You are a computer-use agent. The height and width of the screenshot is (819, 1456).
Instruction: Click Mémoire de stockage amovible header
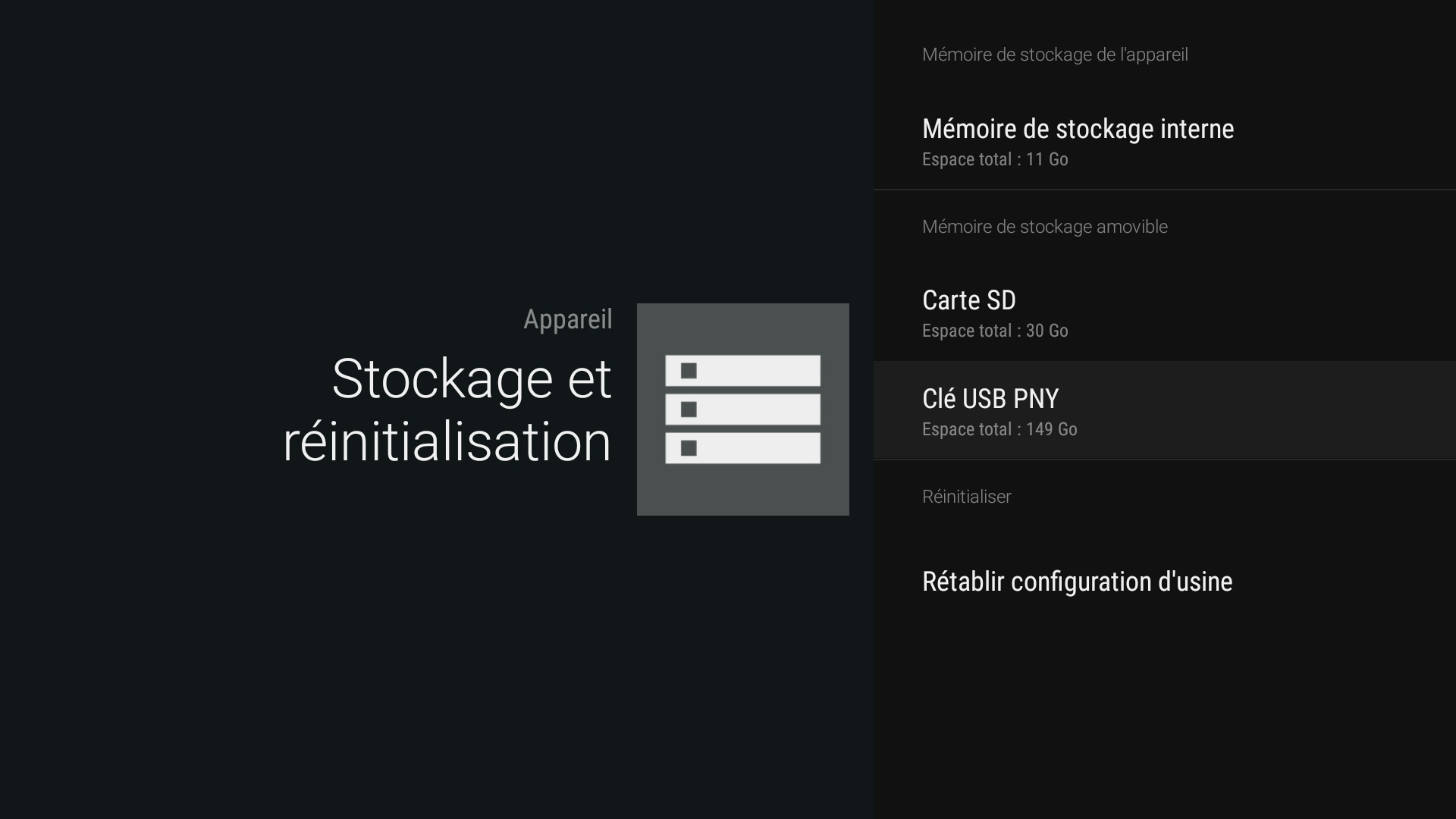click(x=1045, y=226)
